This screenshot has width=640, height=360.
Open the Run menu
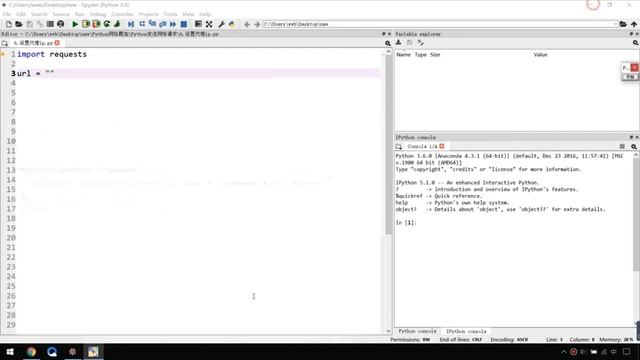click(x=79, y=14)
